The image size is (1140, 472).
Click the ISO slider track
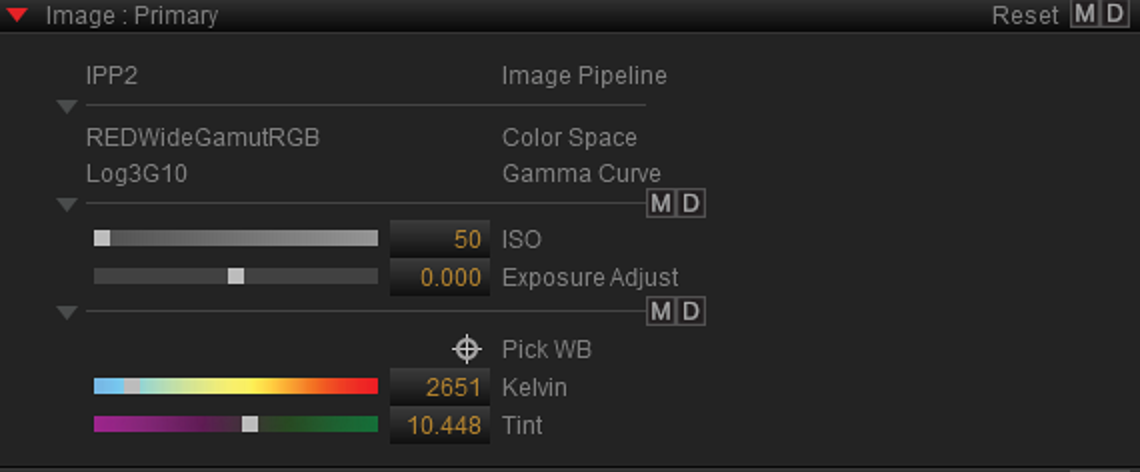point(236,238)
